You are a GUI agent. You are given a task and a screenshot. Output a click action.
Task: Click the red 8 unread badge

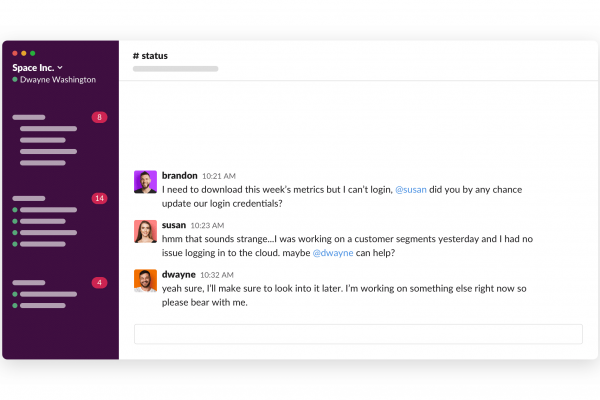[99, 117]
